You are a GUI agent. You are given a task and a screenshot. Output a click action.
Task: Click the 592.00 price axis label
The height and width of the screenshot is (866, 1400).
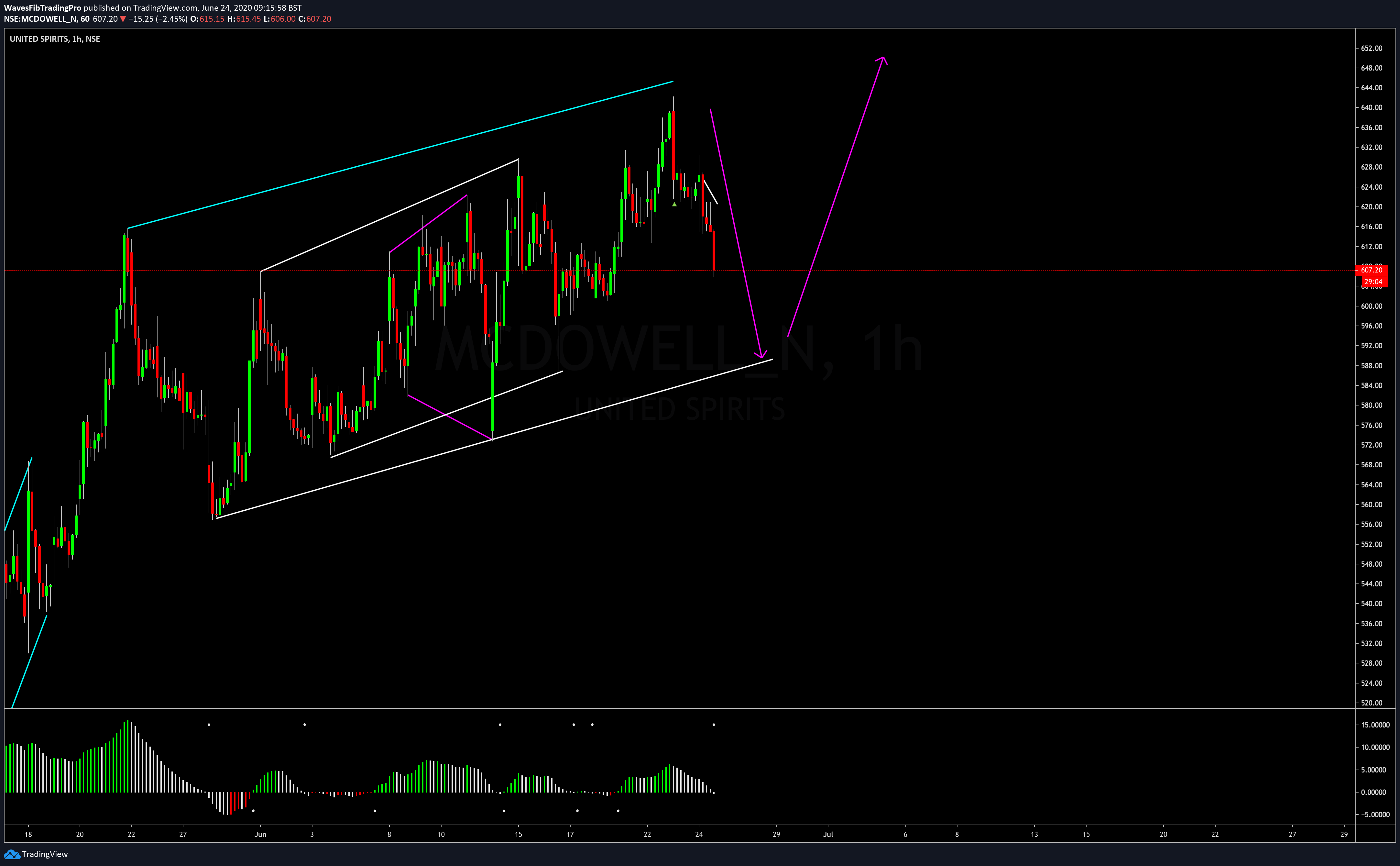pyautogui.click(x=1372, y=346)
